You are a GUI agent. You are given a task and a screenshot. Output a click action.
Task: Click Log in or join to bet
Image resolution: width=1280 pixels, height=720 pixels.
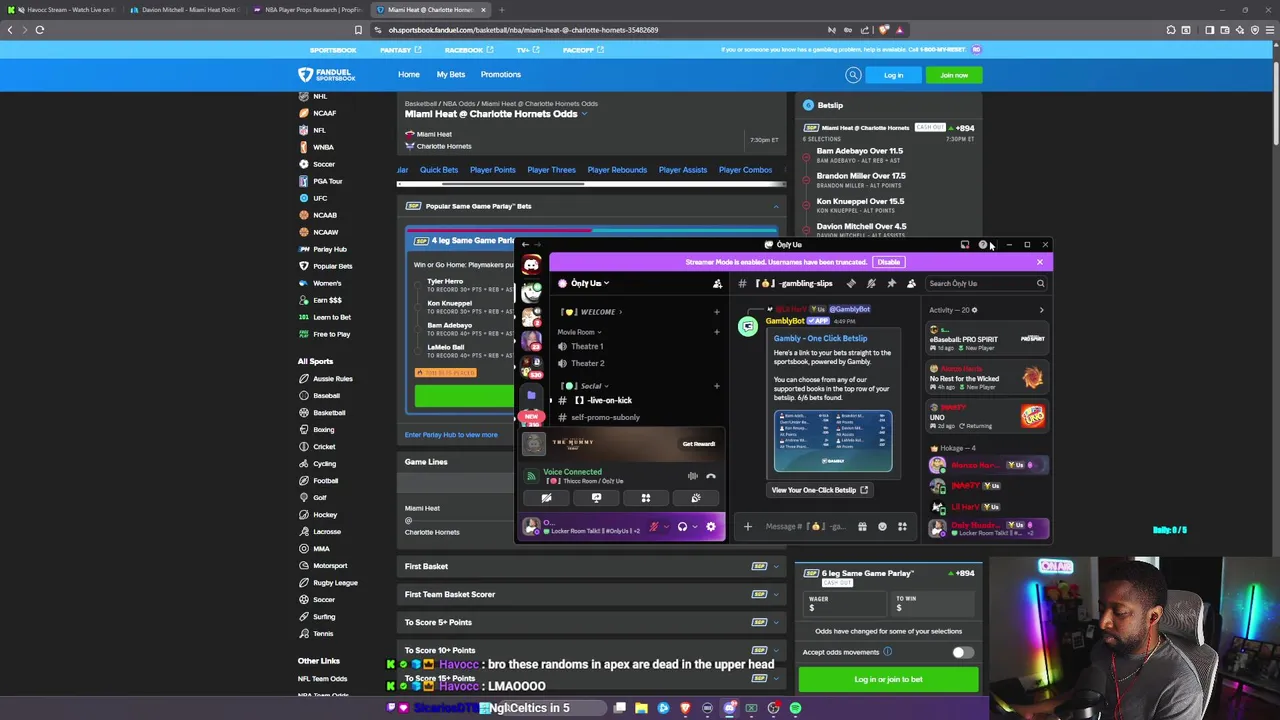(888, 680)
